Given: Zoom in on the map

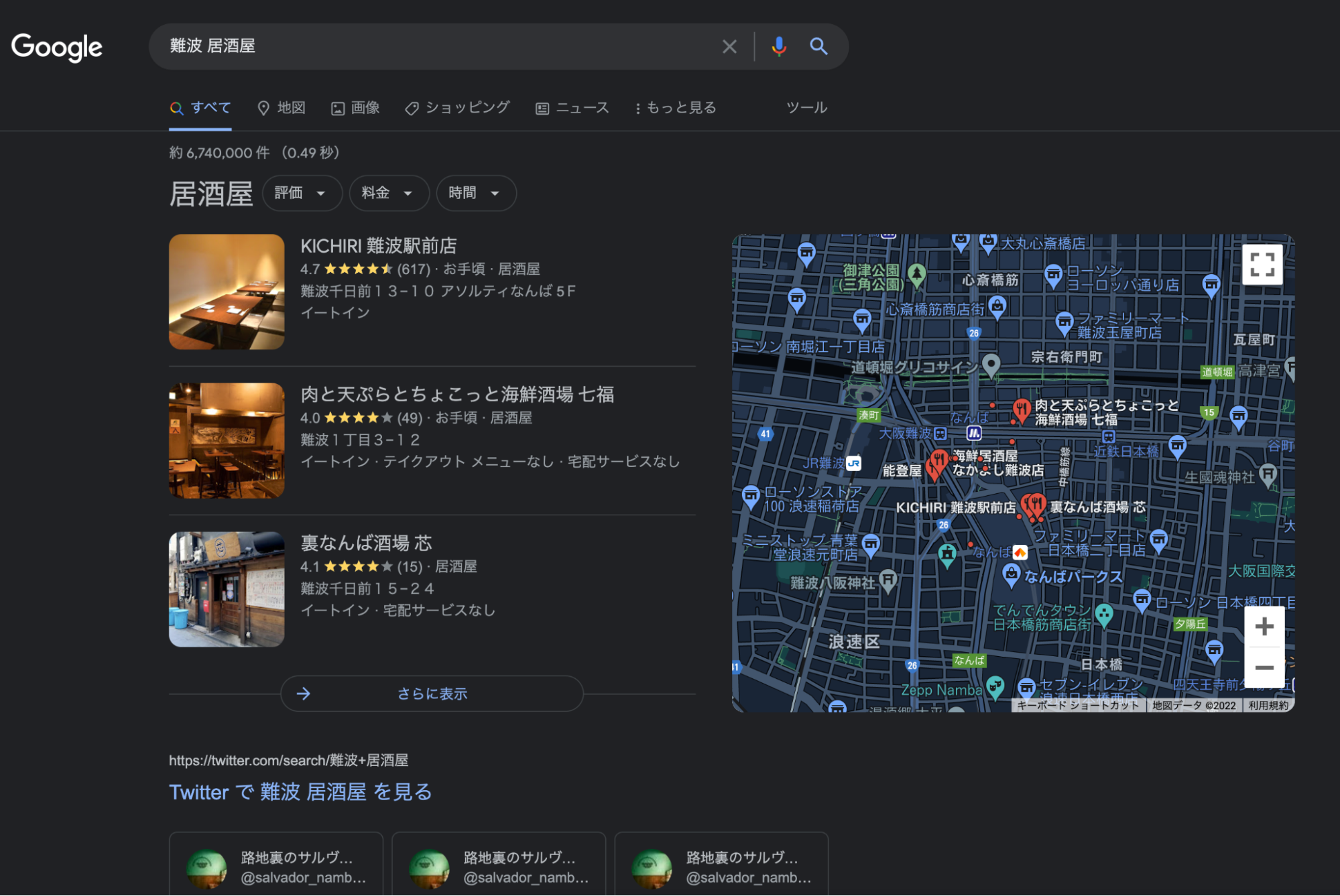Looking at the screenshot, I should point(1264,627).
